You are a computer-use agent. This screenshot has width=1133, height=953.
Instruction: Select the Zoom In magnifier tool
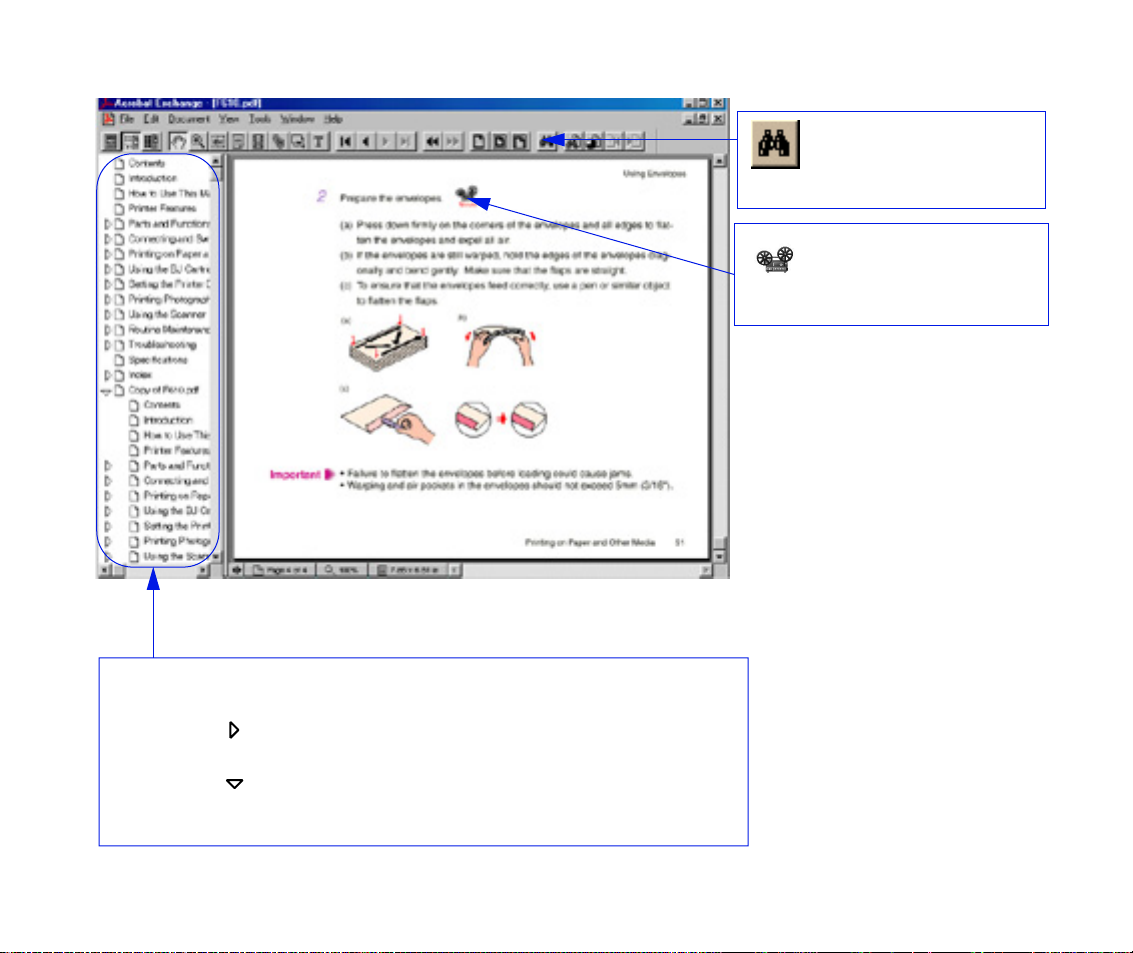198,142
